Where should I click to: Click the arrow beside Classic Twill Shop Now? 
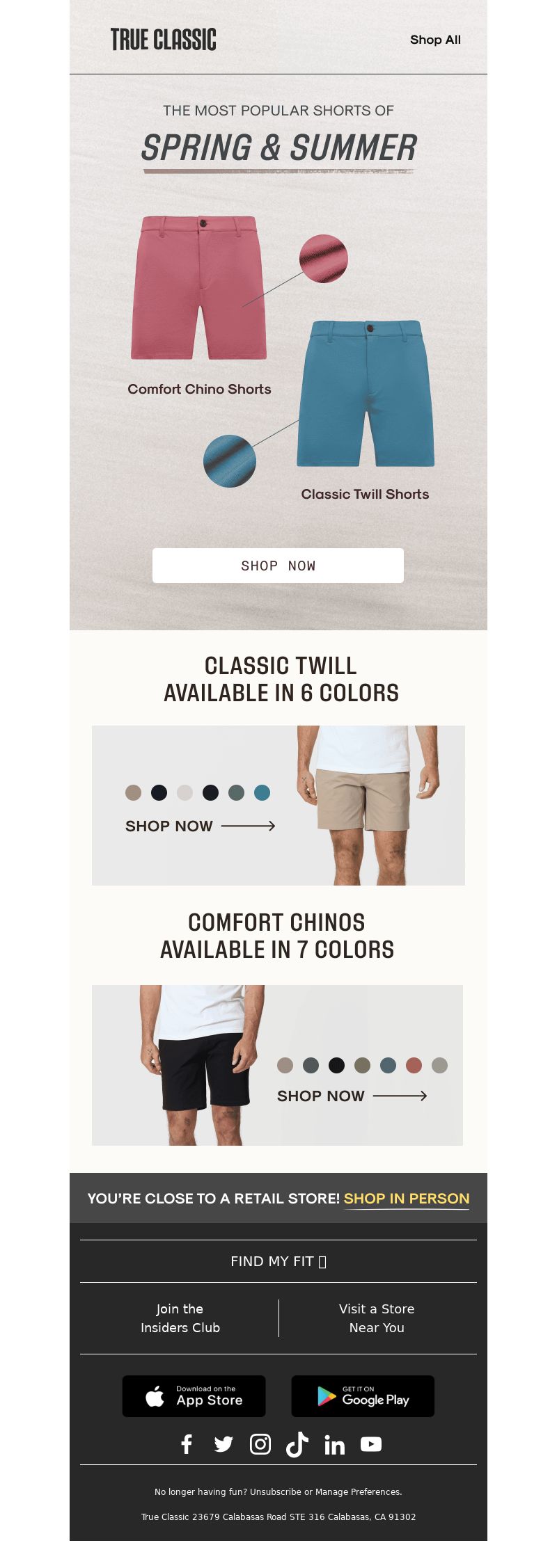click(249, 826)
